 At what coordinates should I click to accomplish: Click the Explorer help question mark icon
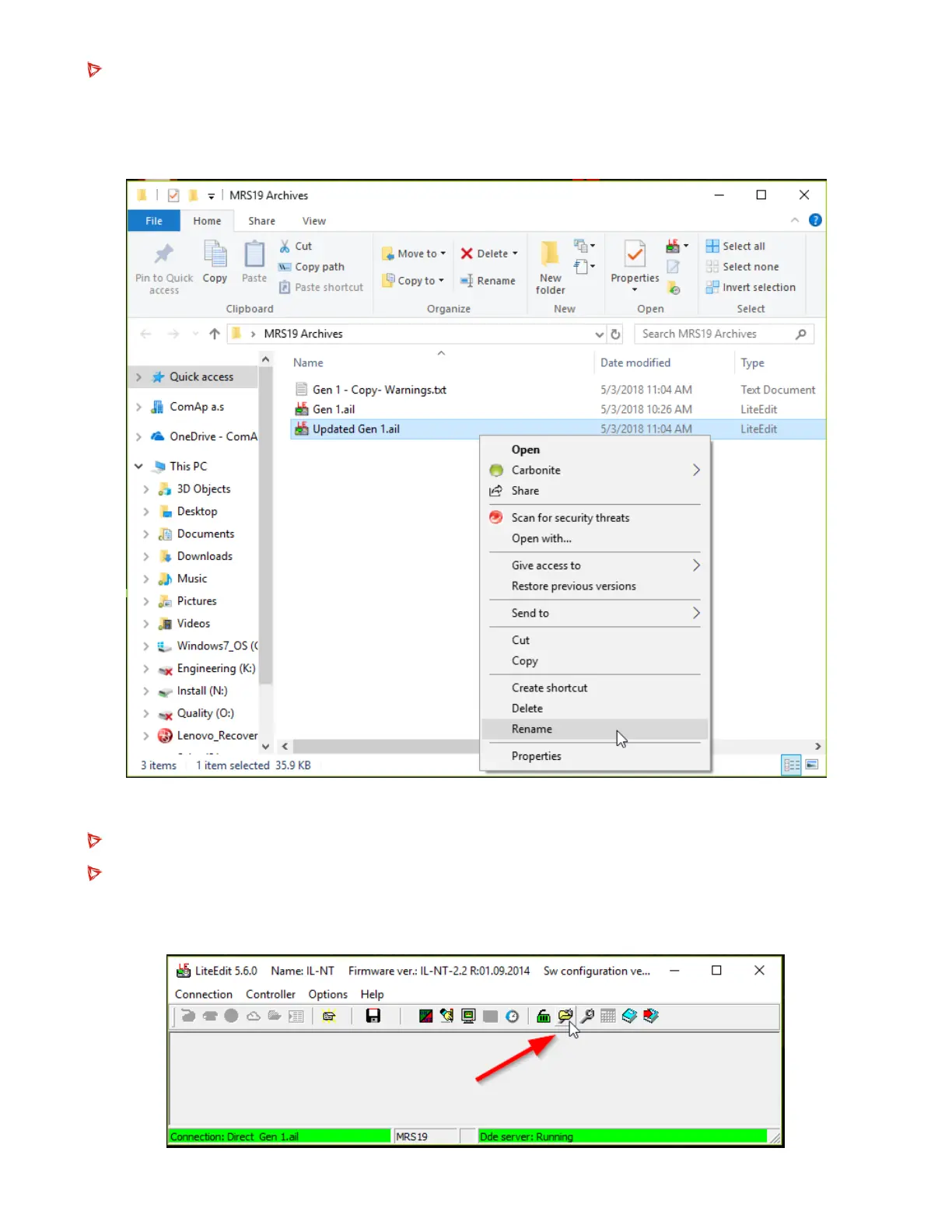tap(815, 220)
